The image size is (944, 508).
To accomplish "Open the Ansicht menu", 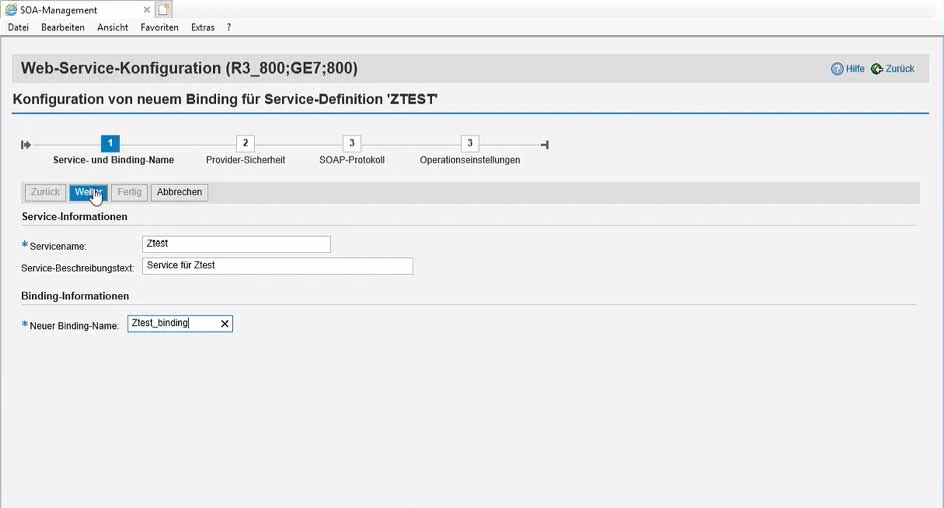I will coord(112,27).
